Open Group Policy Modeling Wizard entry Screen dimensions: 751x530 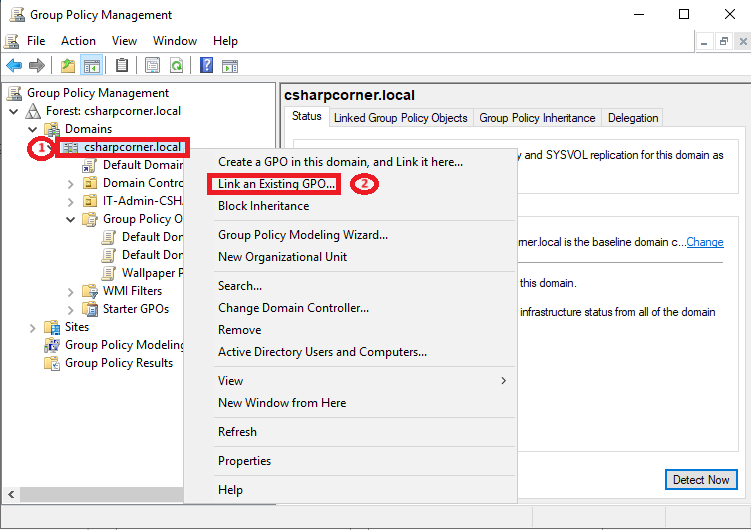tap(303, 235)
